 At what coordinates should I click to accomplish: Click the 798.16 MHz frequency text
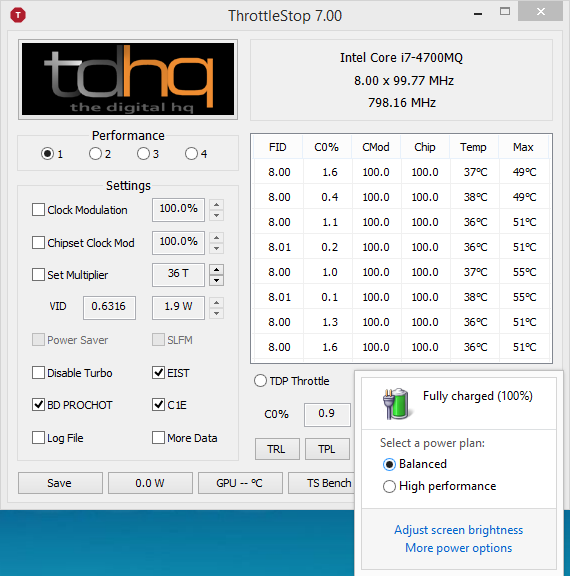(402, 102)
